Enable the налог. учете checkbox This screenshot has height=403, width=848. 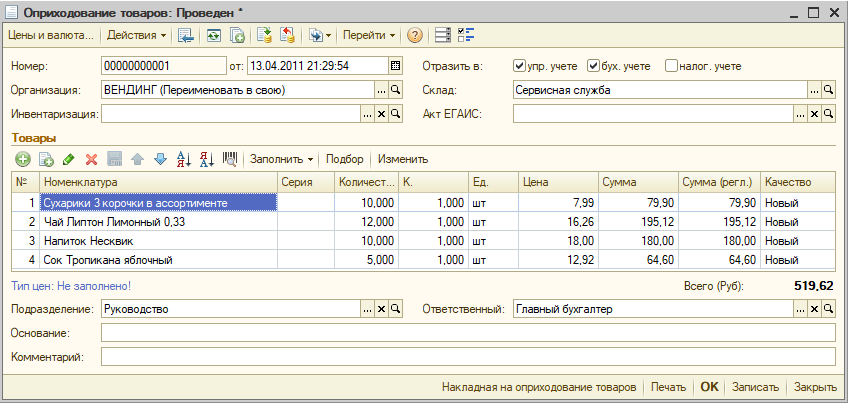click(x=671, y=66)
